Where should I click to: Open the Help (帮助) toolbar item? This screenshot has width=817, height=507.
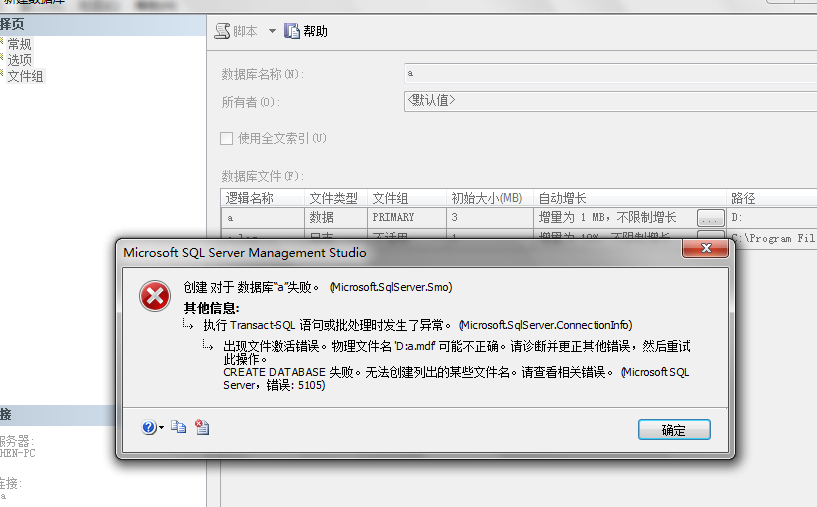click(306, 31)
